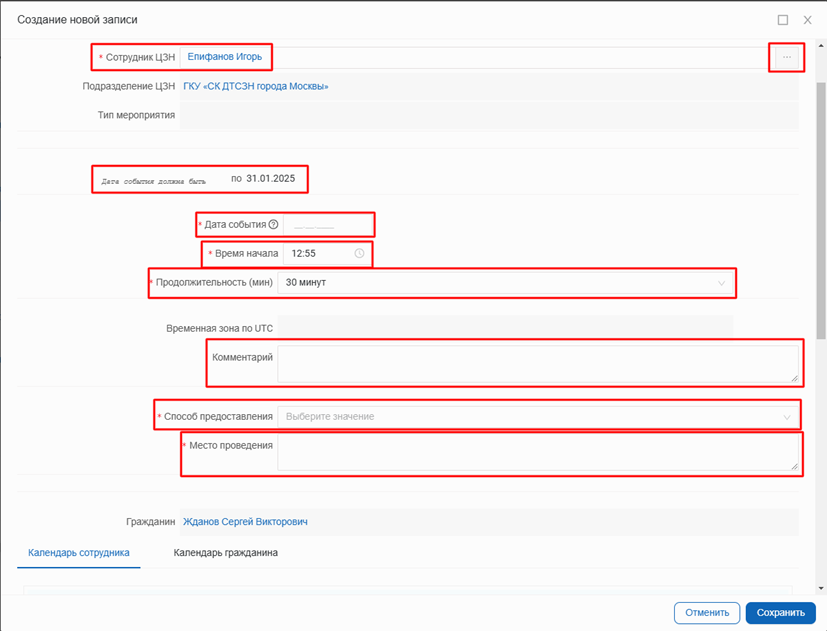The height and width of the screenshot is (631, 827).
Task: Close the Создание новой записи dialog
Action: pos(807,19)
